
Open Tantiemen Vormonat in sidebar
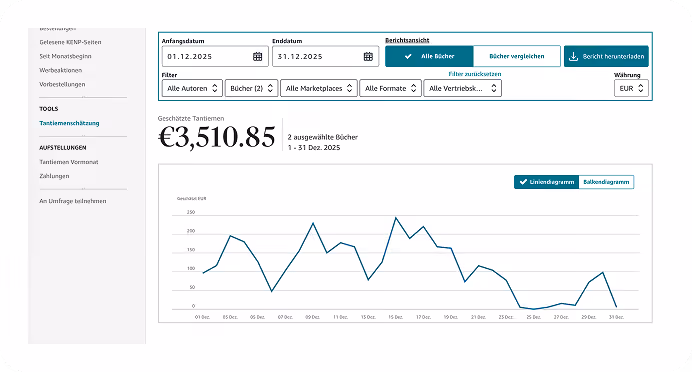tap(69, 162)
